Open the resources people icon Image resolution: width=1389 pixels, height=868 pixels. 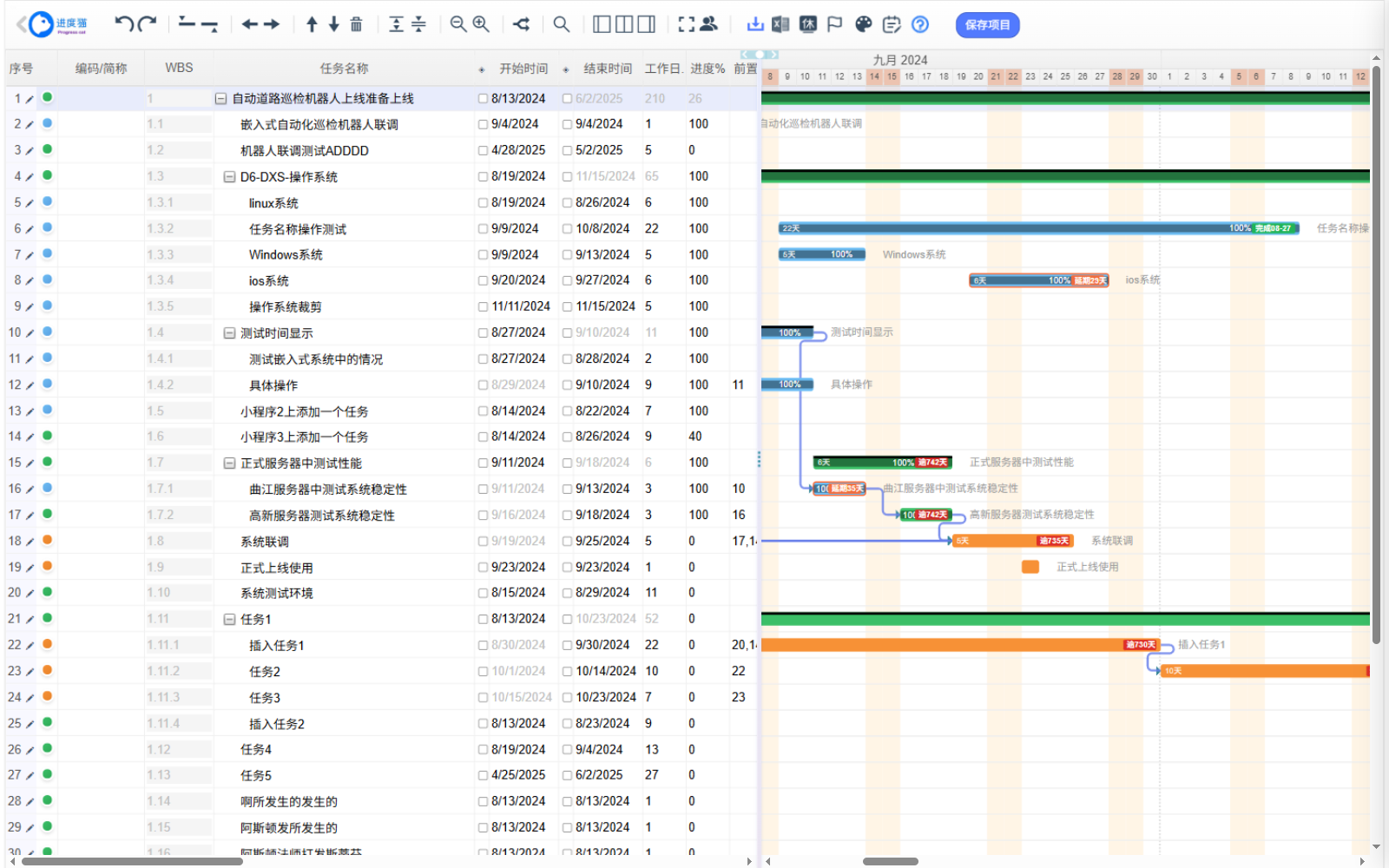pos(709,24)
